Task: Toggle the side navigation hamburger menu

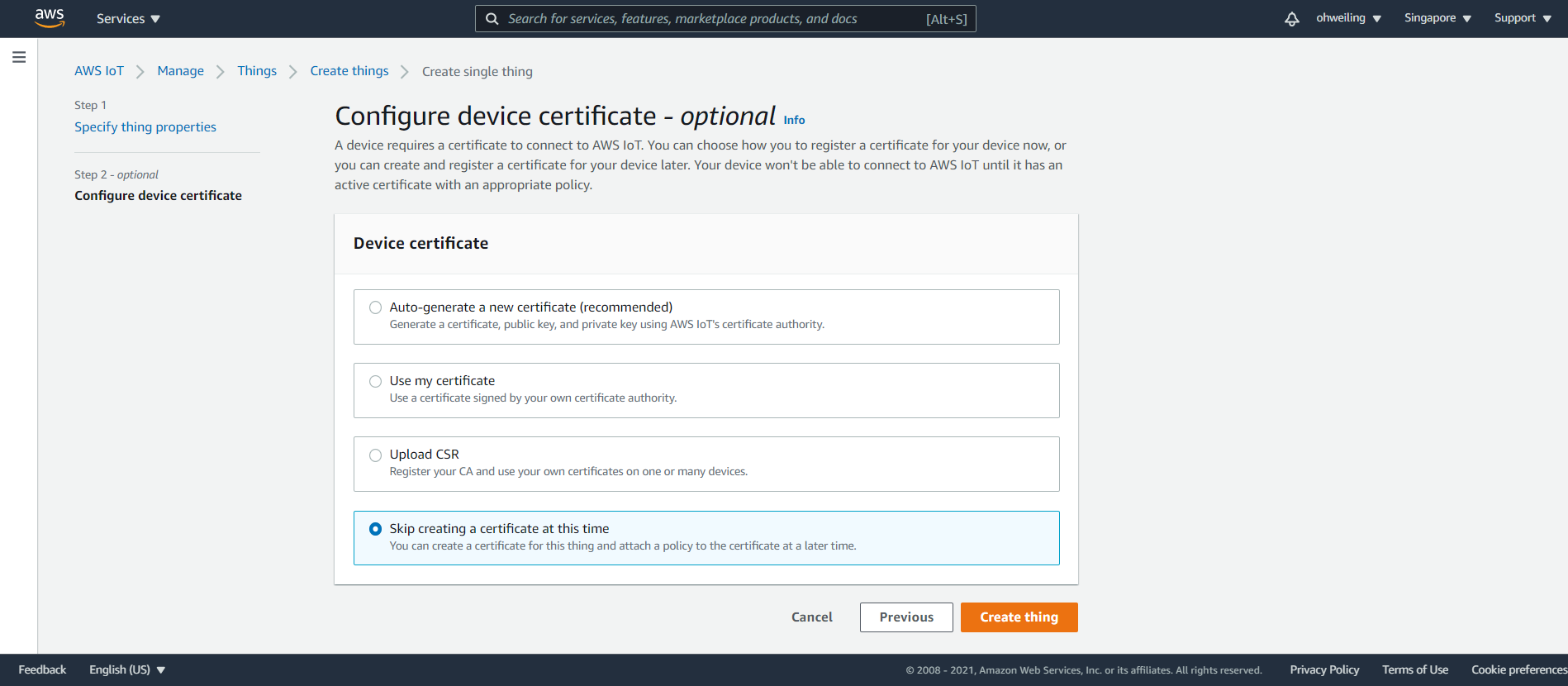Action: click(x=19, y=57)
